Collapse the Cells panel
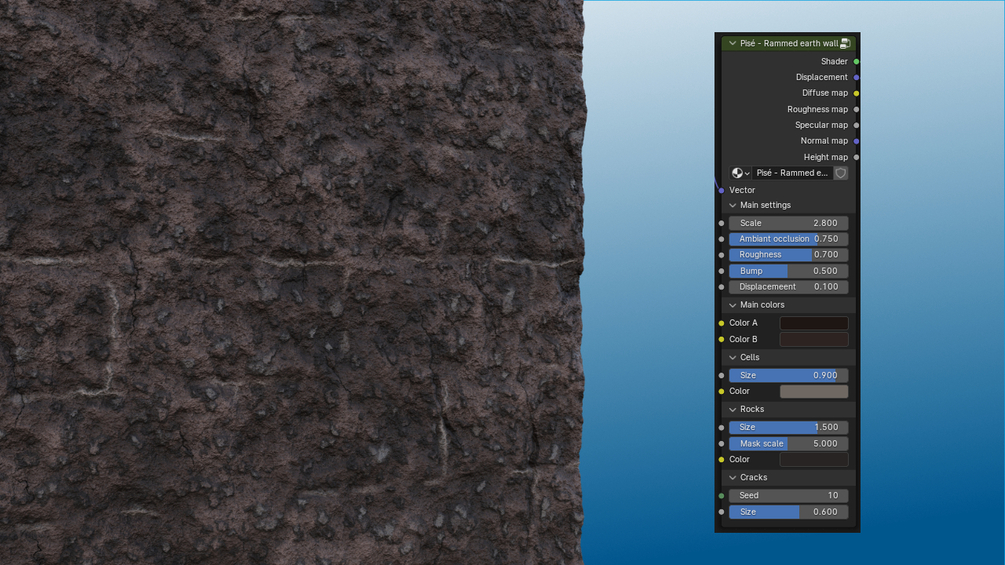This screenshot has height=565, width=1005. click(x=733, y=357)
